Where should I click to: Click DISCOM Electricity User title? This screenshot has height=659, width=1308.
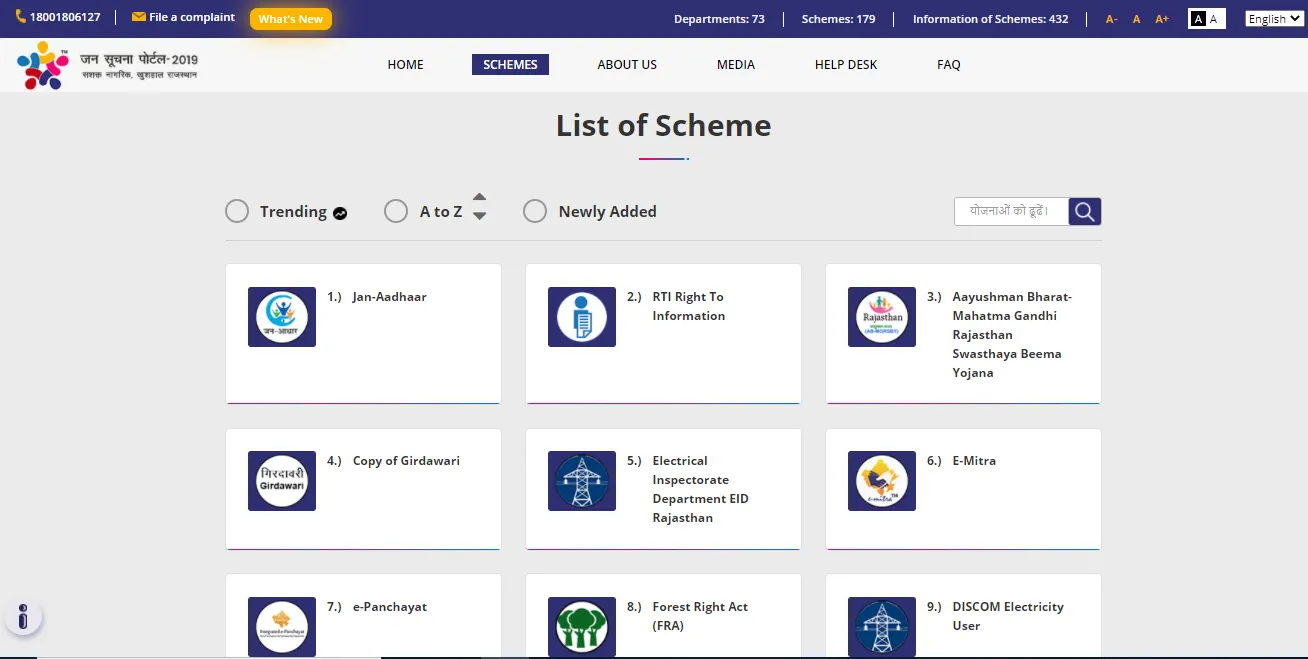(x=1008, y=616)
